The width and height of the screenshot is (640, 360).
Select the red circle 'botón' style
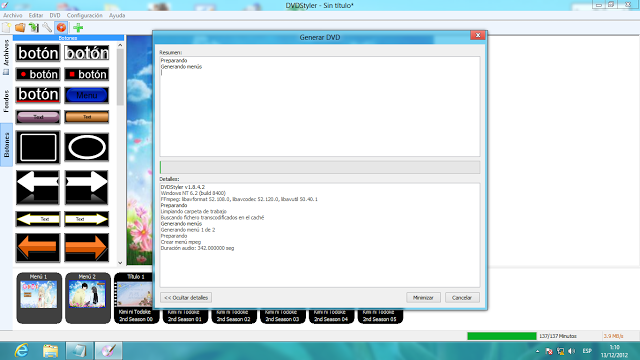(x=38, y=74)
